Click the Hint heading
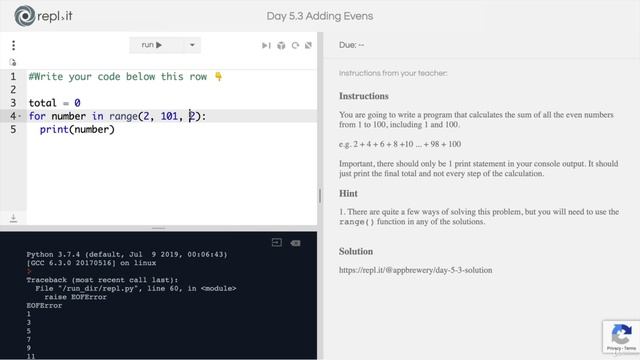 [x=348, y=193]
